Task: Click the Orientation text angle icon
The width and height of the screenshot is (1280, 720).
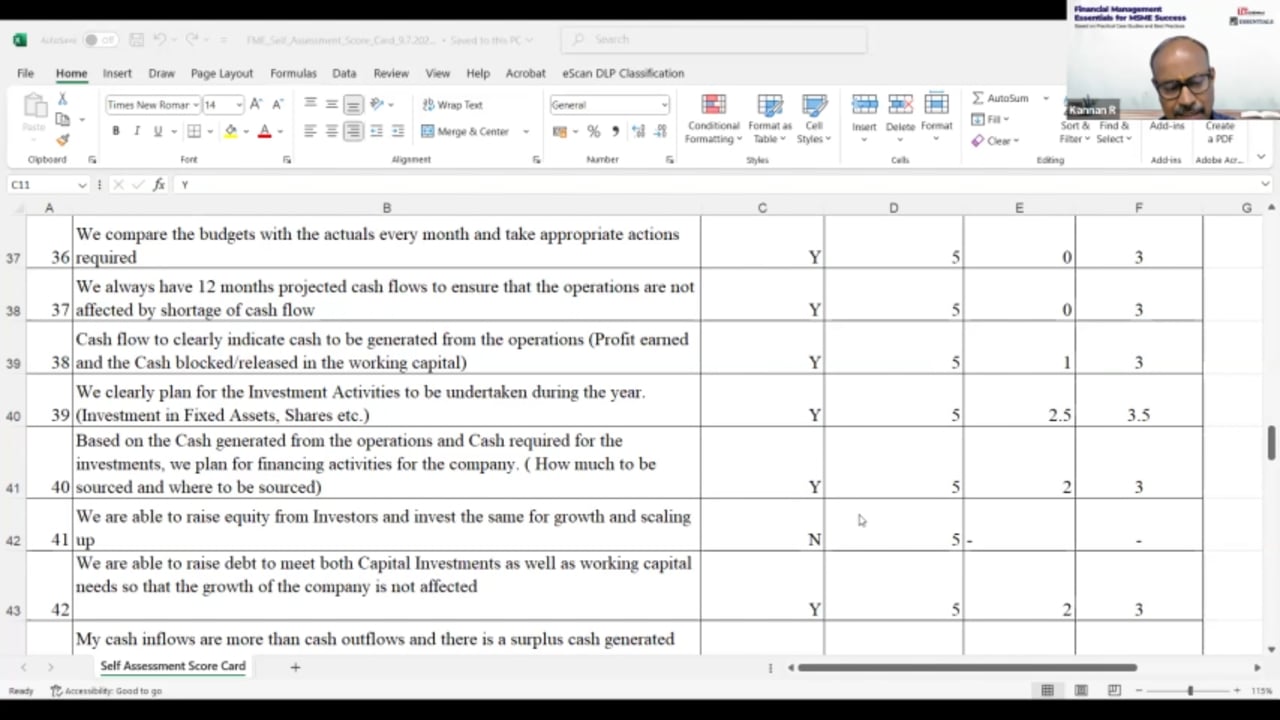Action: pyautogui.click(x=376, y=104)
